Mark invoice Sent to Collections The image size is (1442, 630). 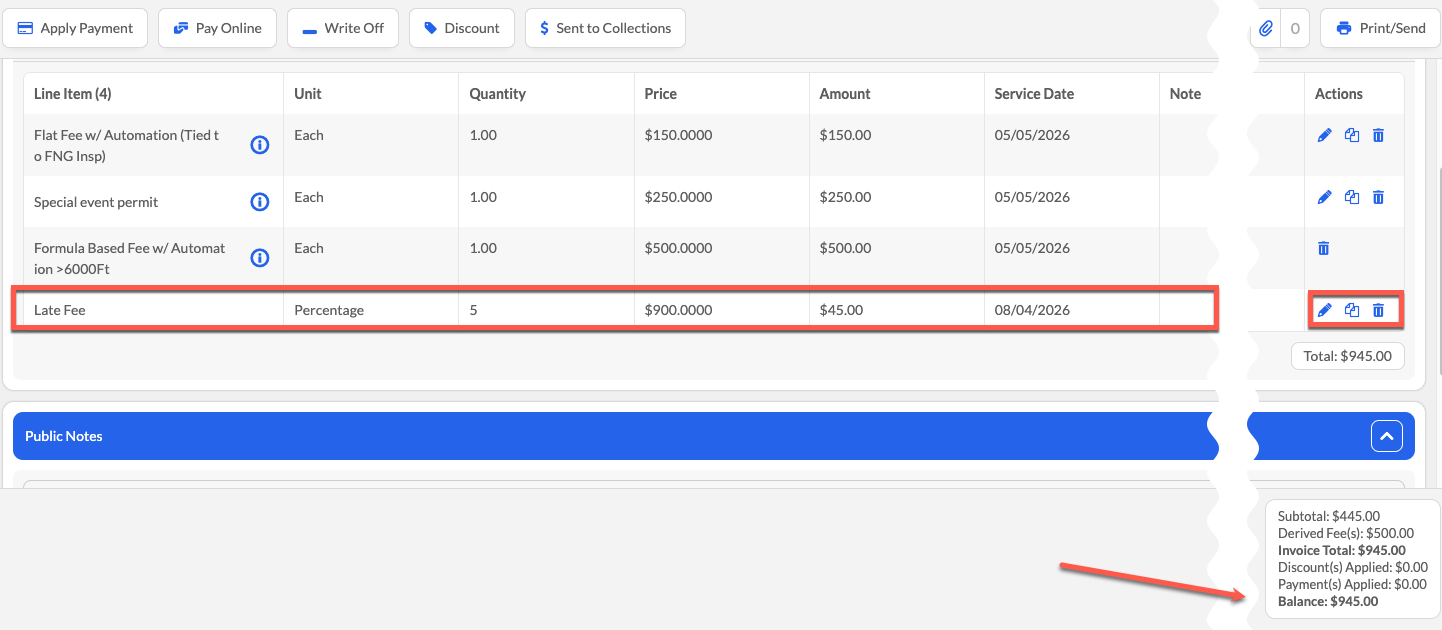point(605,28)
